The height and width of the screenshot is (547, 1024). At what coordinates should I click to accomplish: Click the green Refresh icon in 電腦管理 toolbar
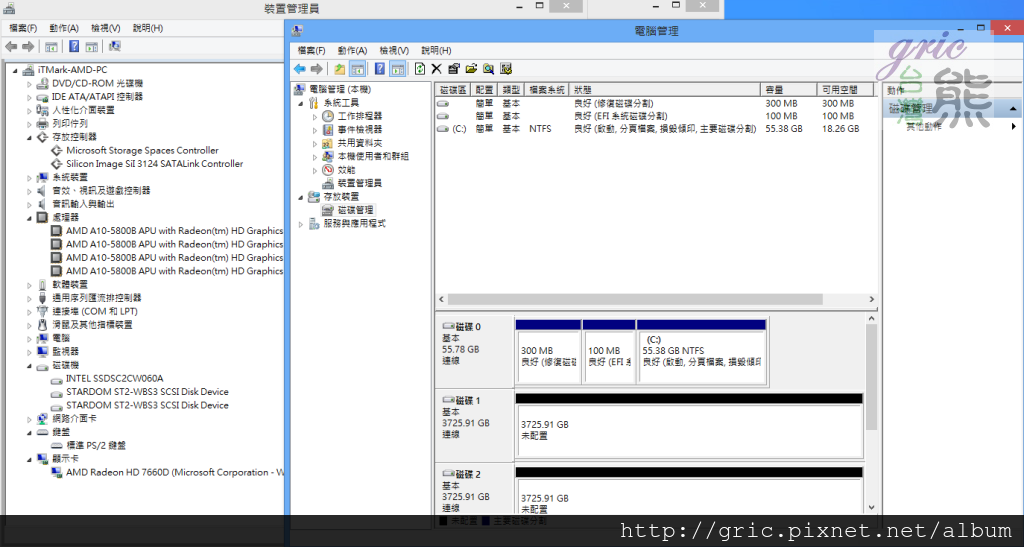(420, 69)
